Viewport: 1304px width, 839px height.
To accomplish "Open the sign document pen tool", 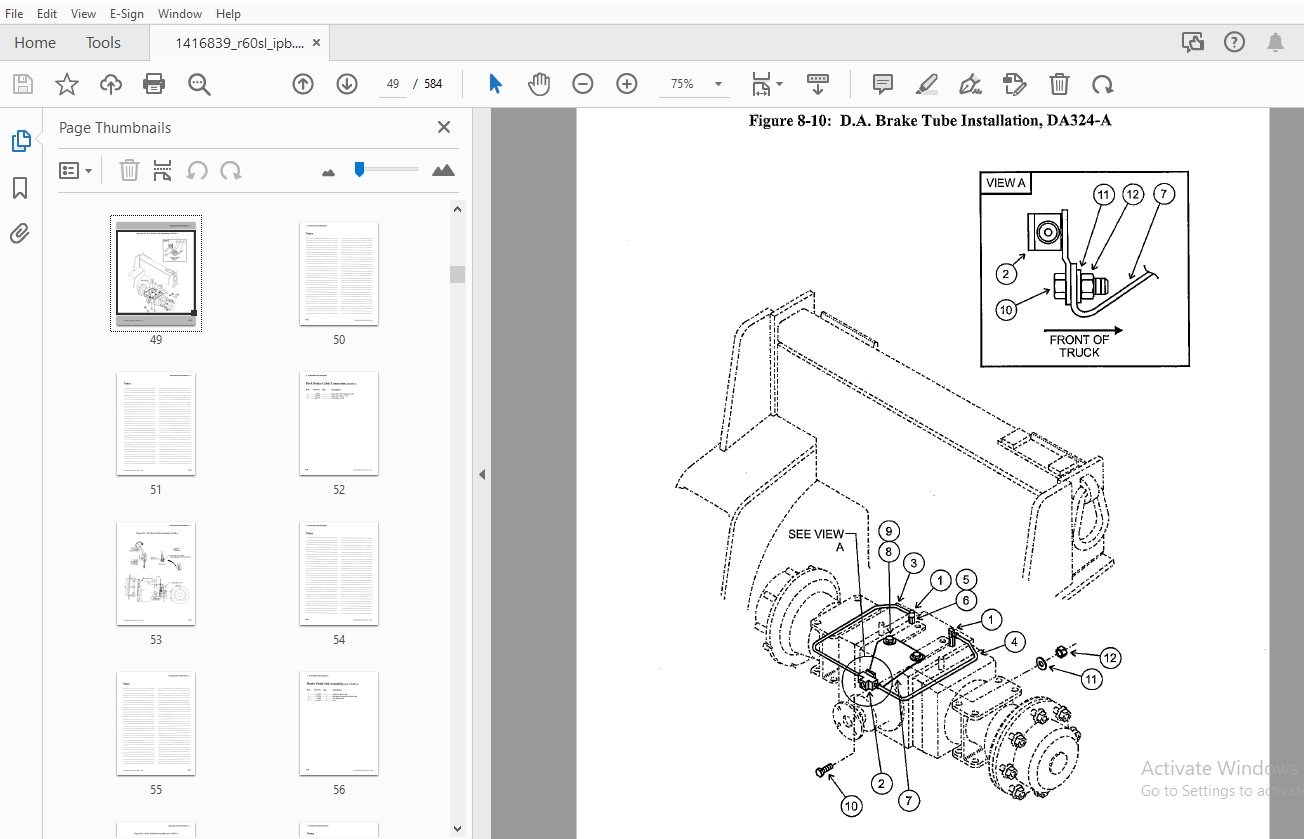I will [x=970, y=84].
